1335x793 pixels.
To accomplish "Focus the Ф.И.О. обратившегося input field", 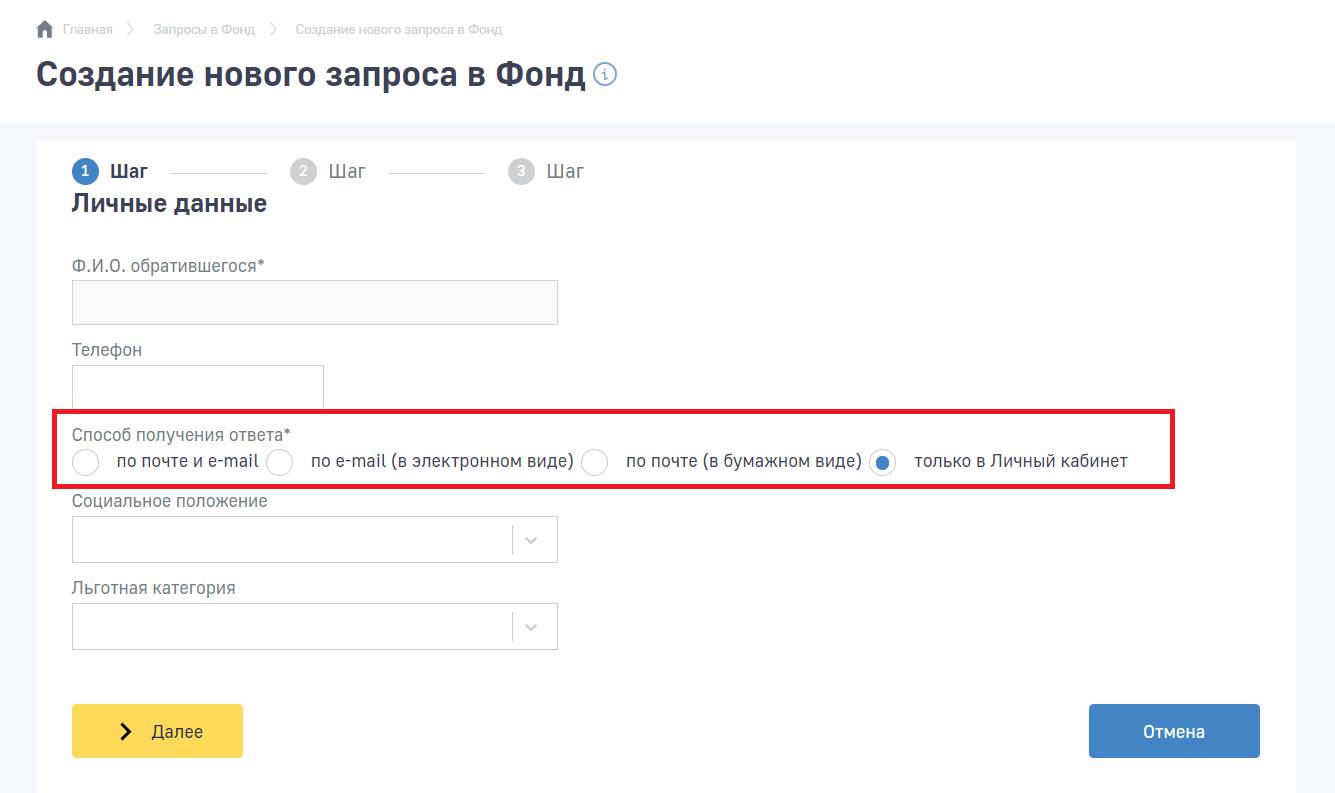I will coord(314,302).
